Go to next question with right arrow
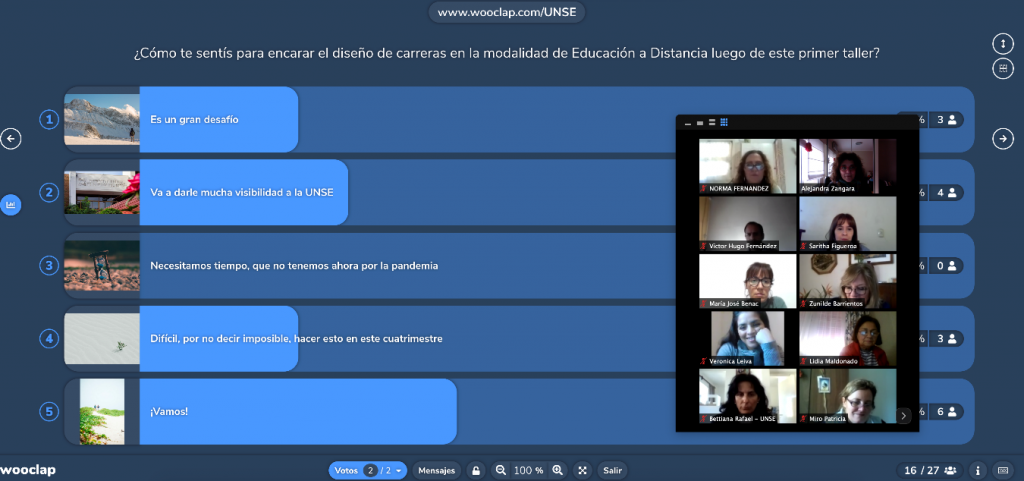 pos(1003,138)
